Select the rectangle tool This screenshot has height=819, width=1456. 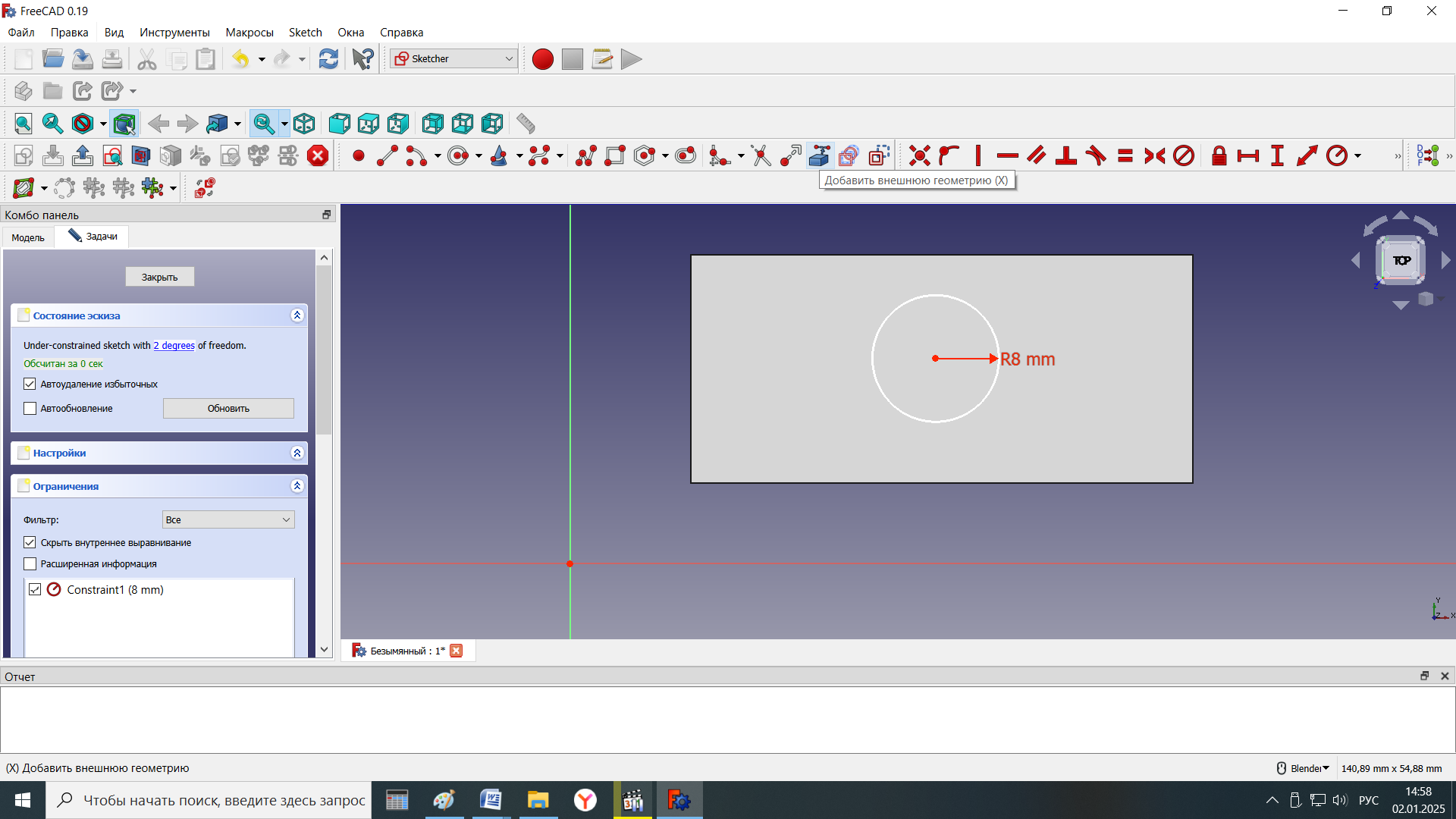click(x=616, y=156)
